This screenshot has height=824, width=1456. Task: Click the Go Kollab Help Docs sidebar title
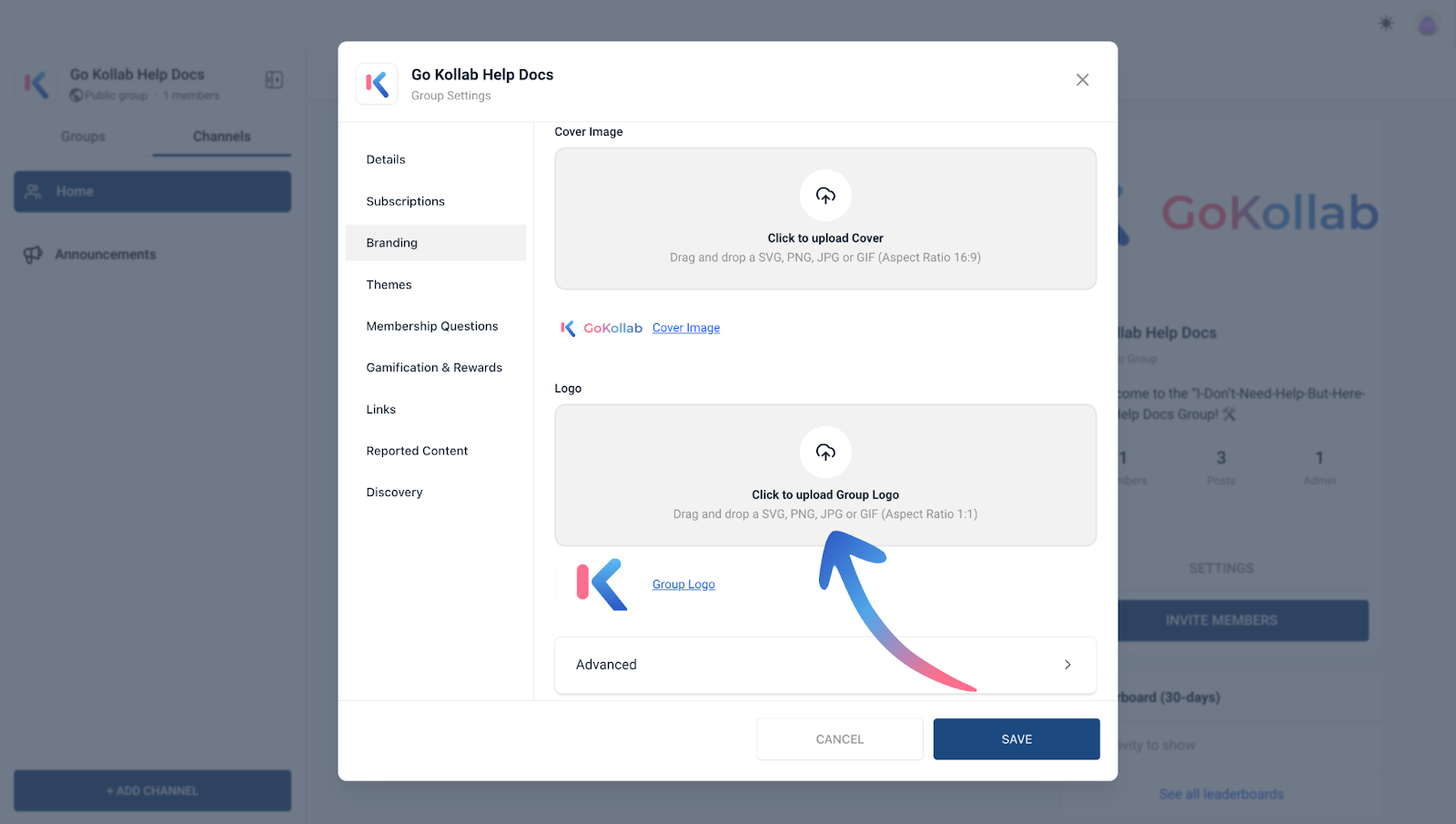(x=137, y=75)
